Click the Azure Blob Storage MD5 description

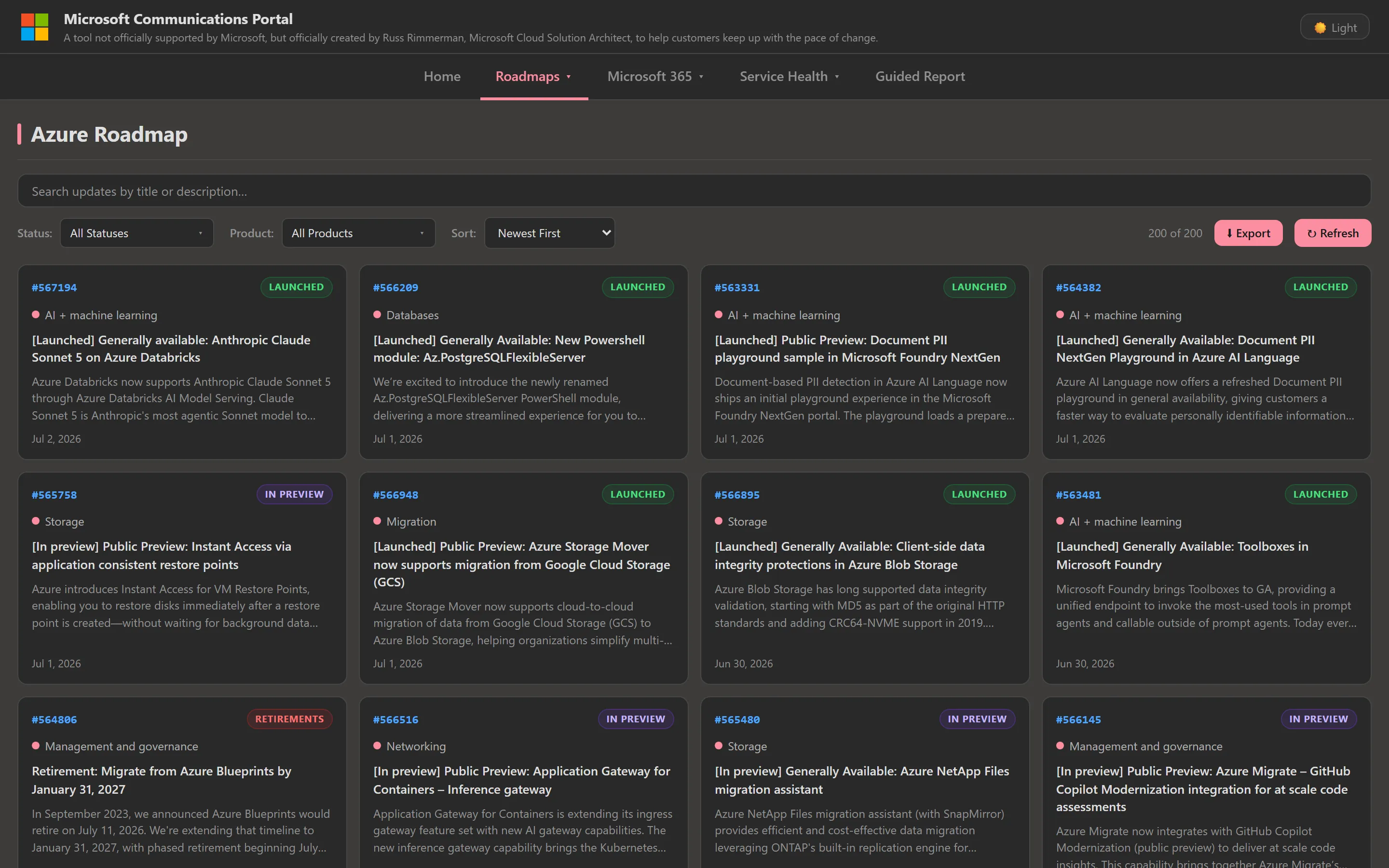click(x=859, y=606)
